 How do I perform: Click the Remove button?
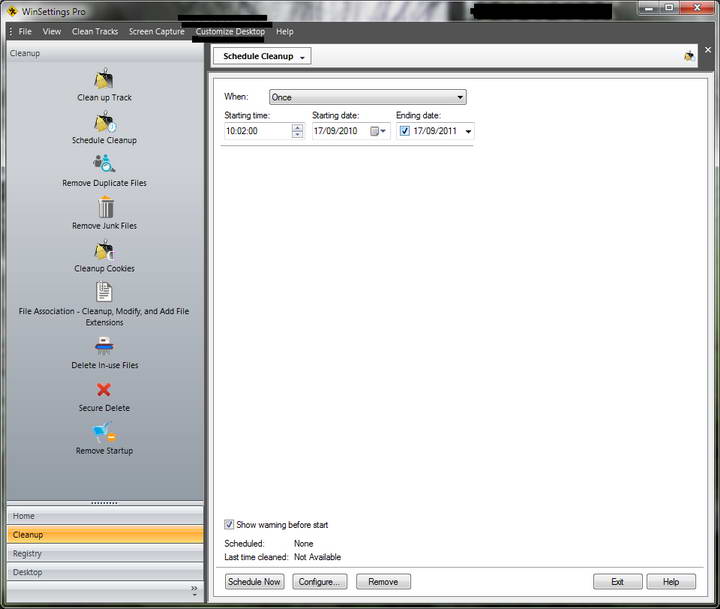point(383,581)
